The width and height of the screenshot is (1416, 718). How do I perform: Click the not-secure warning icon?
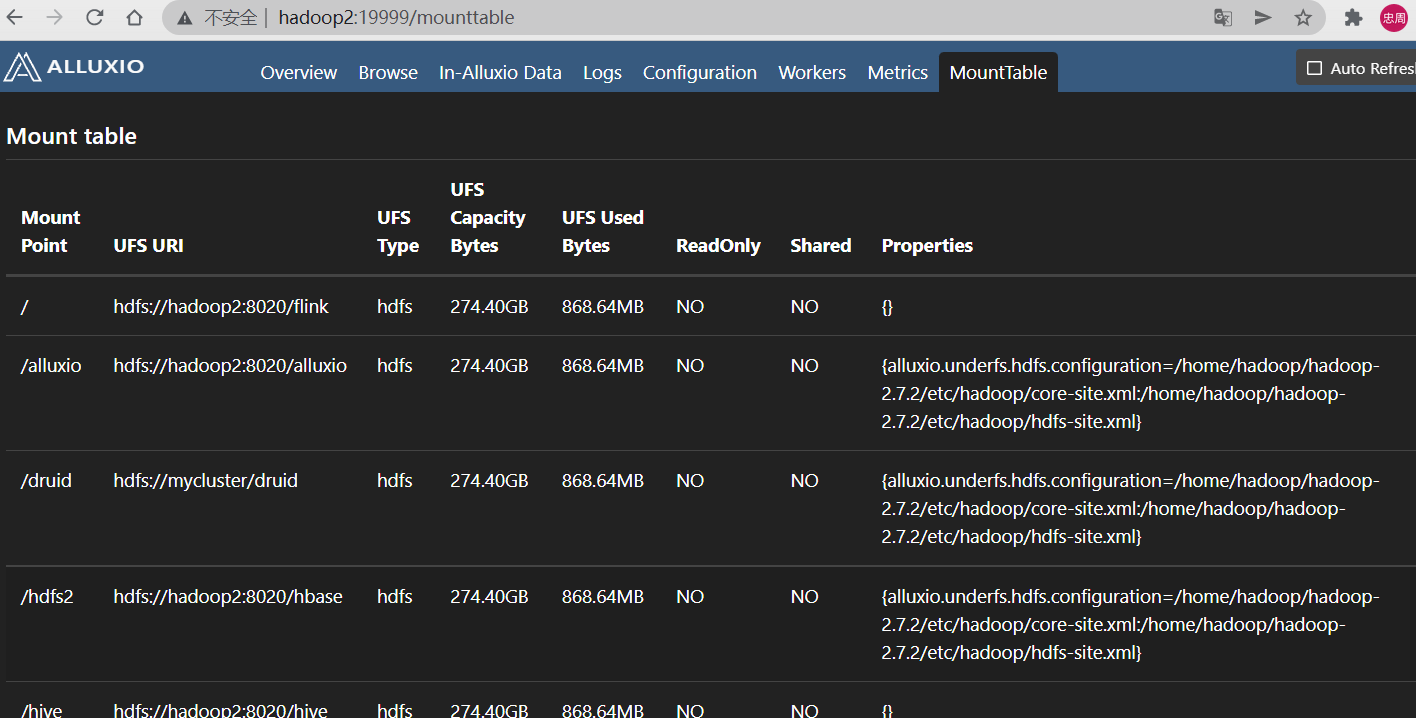[185, 18]
